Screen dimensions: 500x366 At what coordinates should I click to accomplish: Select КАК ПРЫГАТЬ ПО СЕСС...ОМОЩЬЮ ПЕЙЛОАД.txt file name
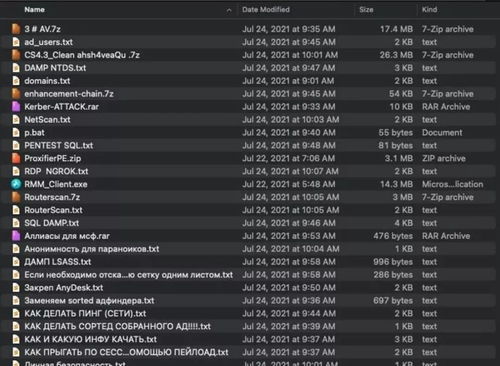(126, 352)
